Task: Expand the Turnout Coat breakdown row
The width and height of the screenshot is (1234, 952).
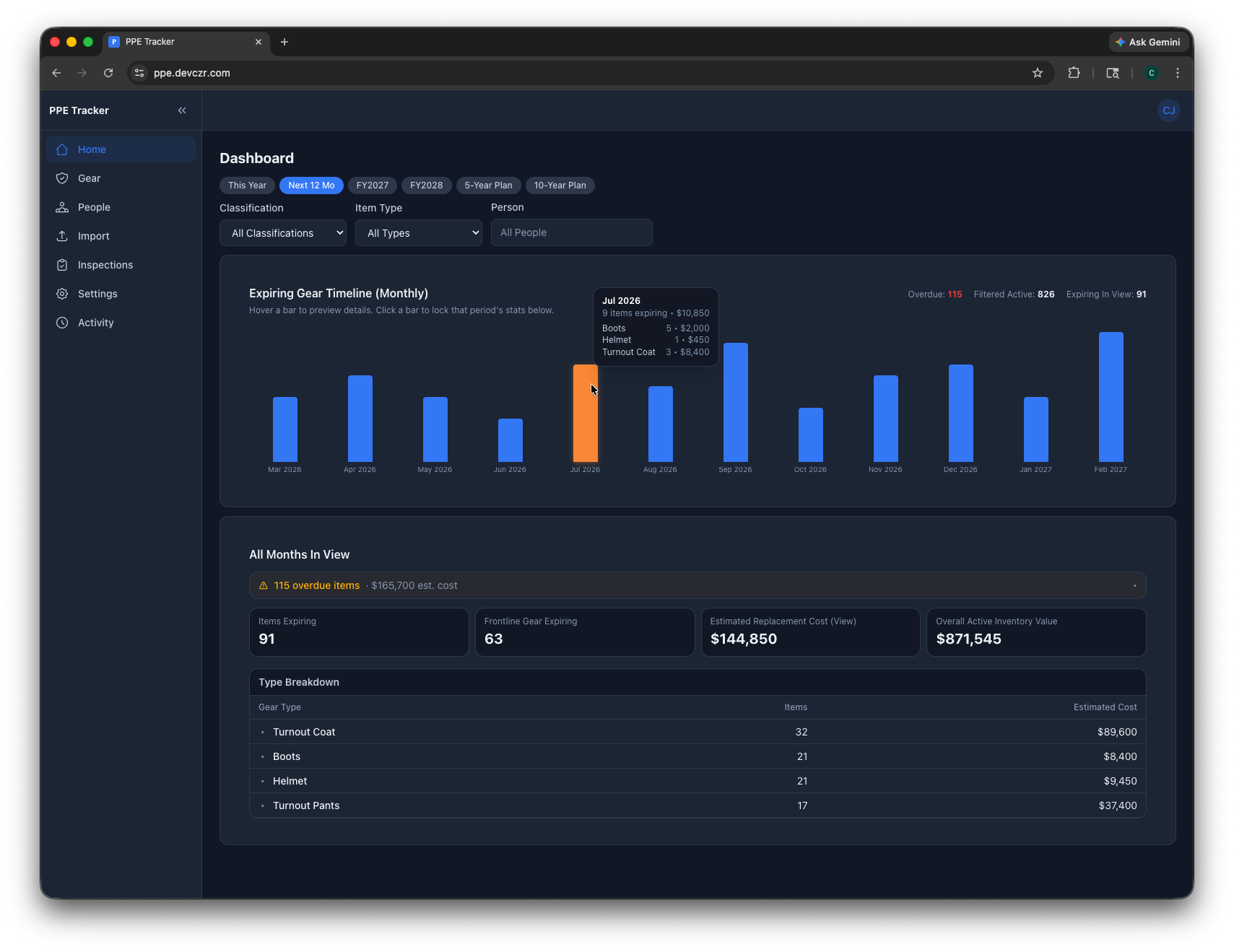Action: 263,732
